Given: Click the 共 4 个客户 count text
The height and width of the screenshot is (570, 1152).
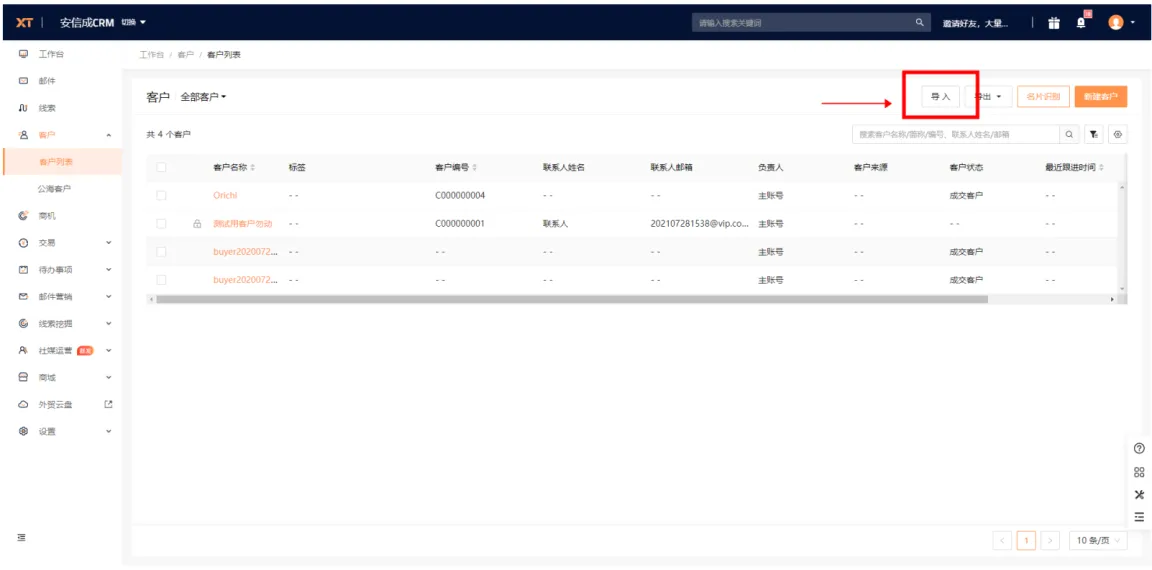Looking at the screenshot, I should click(x=169, y=134).
